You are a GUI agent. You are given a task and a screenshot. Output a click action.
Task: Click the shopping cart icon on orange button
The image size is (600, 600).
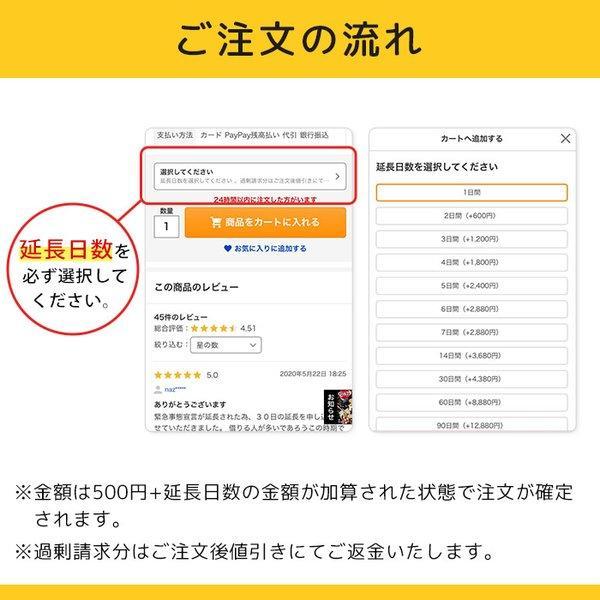click(215, 222)
